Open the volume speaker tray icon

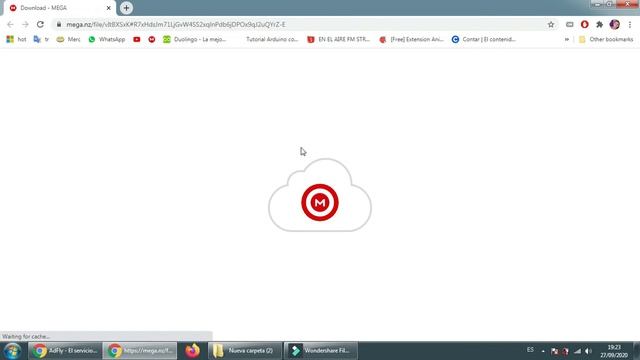point(588,351)
